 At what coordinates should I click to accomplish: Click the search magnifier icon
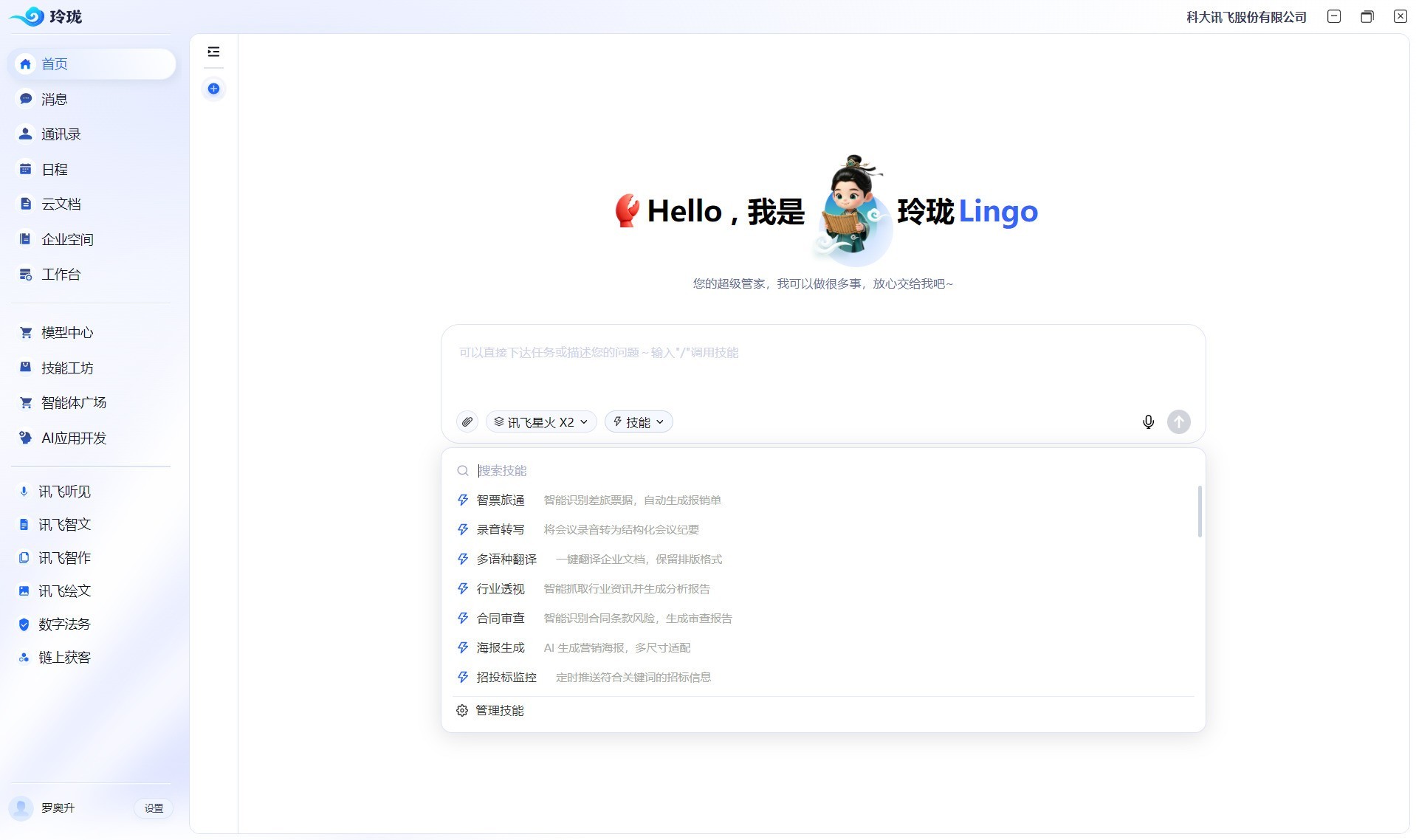(x=463, y=471)
